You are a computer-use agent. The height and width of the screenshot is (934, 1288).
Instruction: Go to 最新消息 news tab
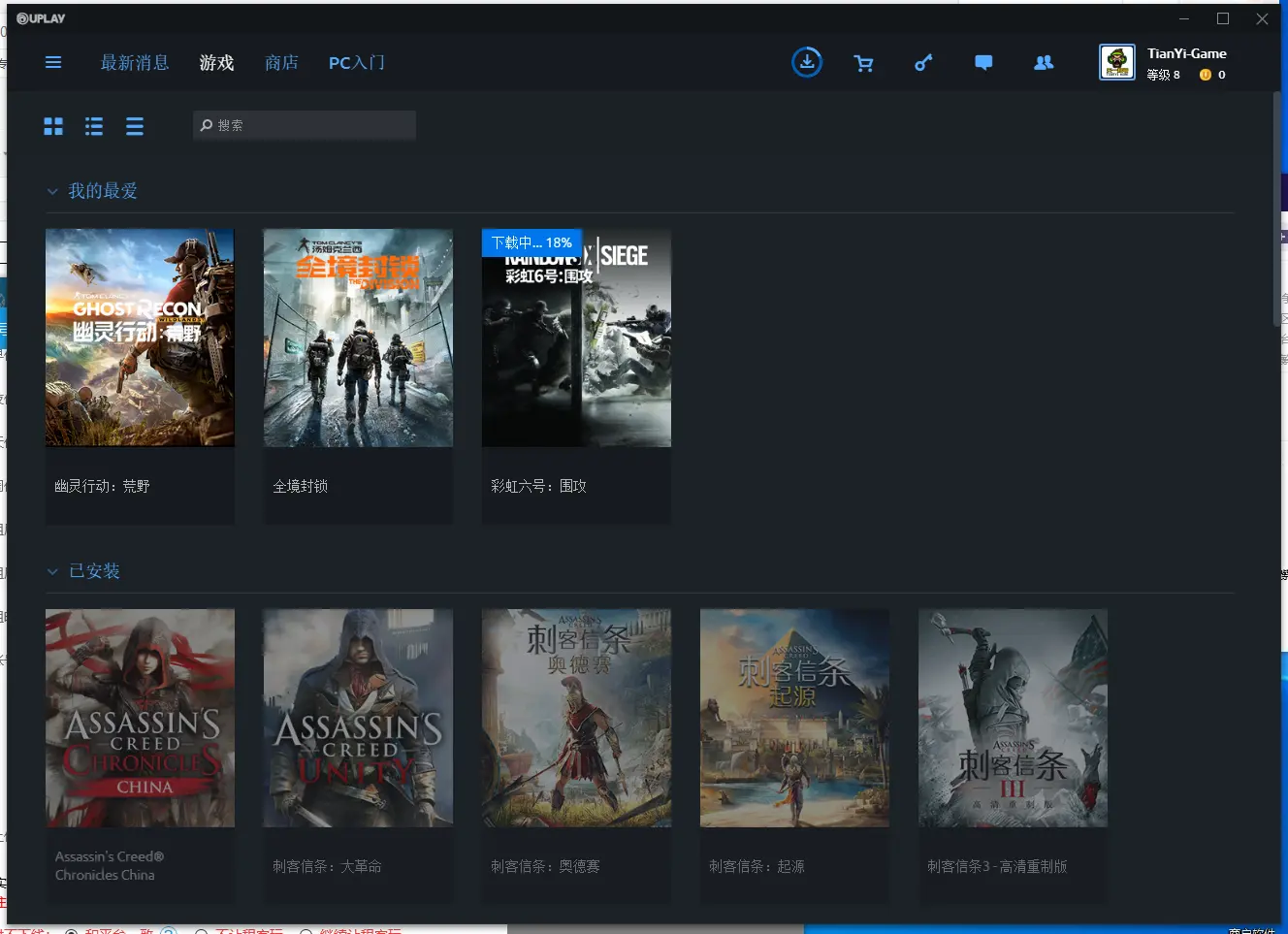tap(135, 63)
